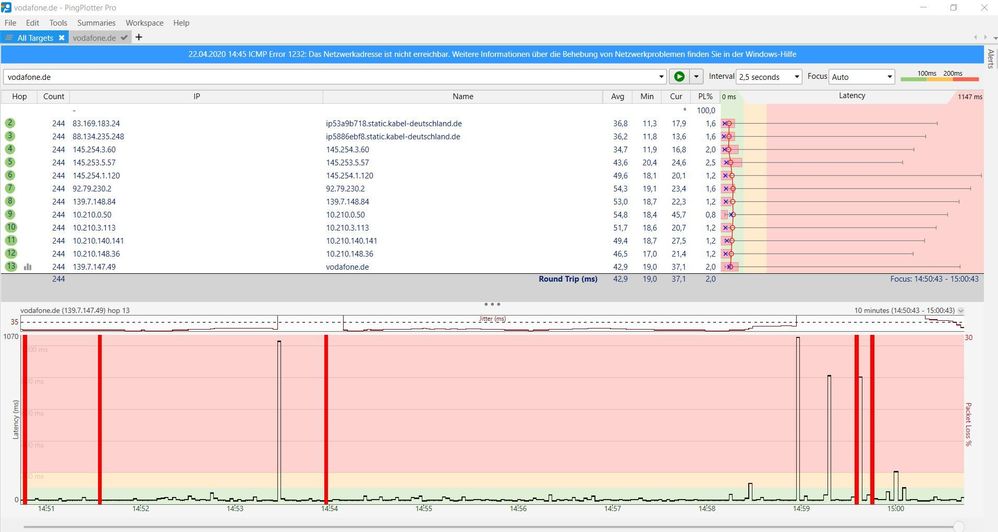Click the Jitter (ms) graph label
998x532 pixels.
coord(492,319)
